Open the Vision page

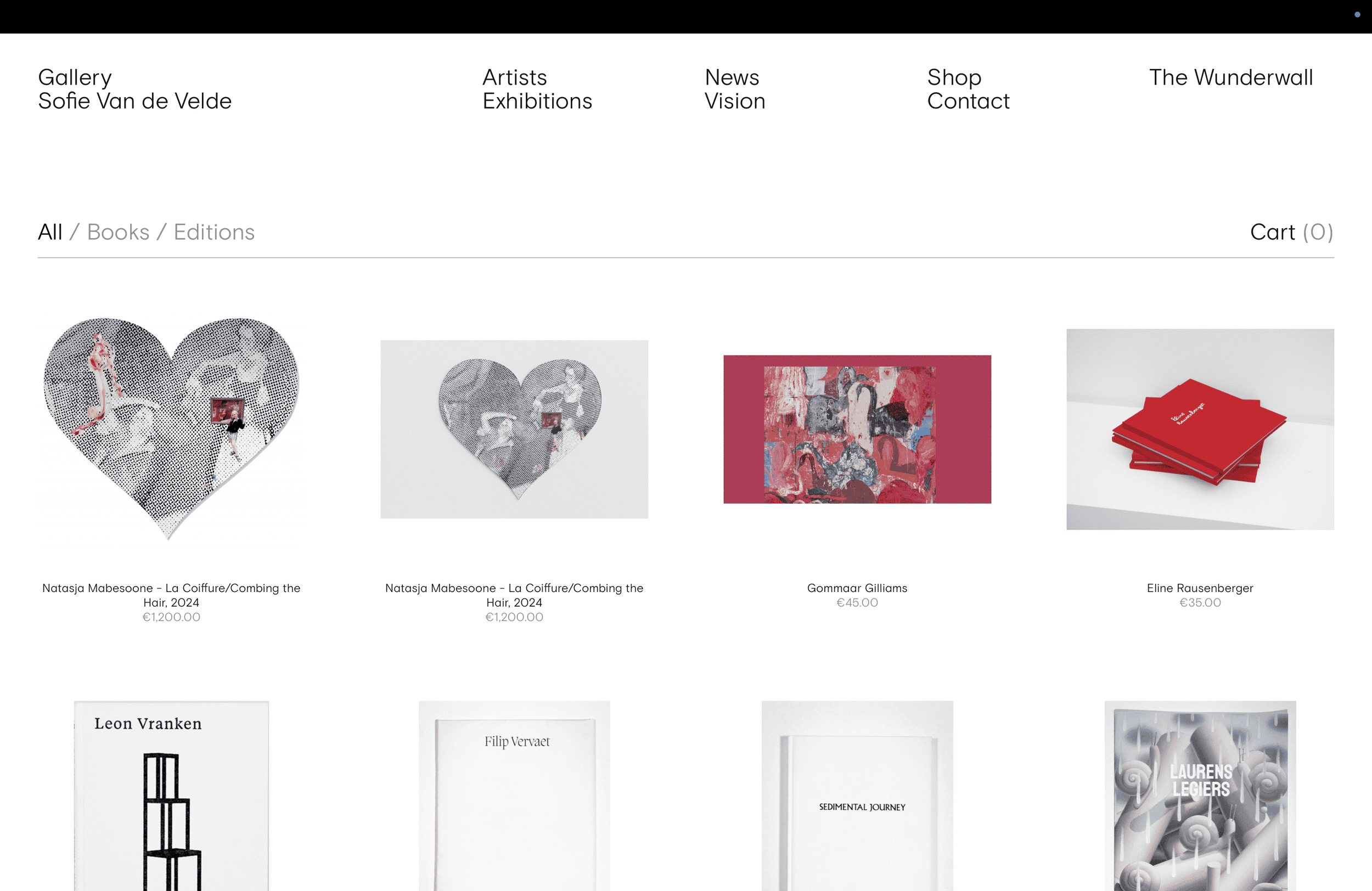tap(735, 101)
